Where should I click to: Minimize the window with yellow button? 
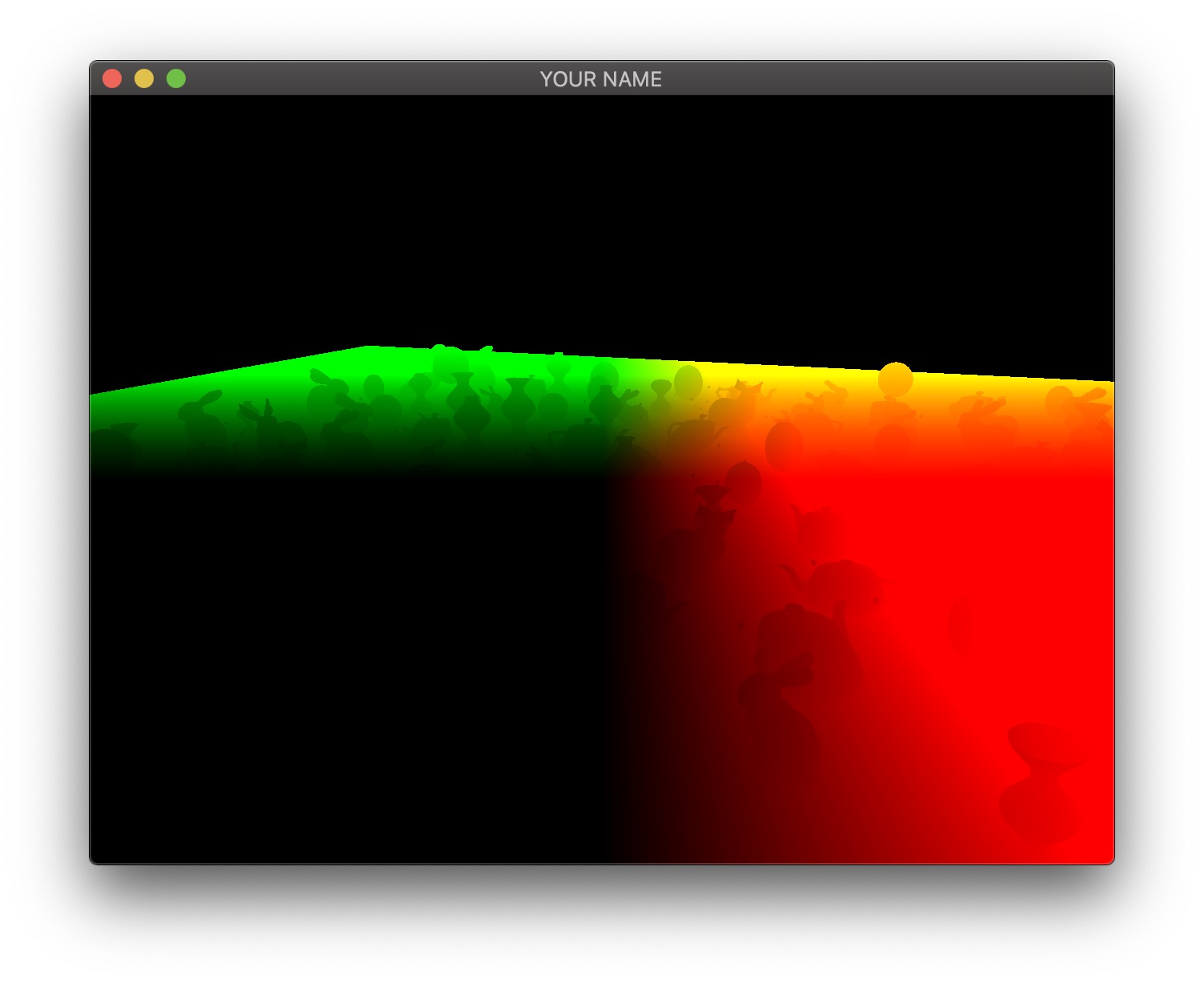coord(144,78)
